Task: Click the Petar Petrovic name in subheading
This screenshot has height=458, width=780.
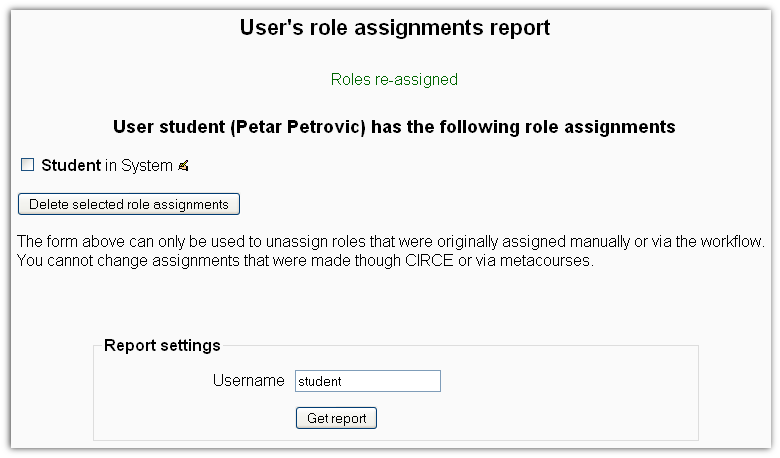Action: [x=298, y=127]
